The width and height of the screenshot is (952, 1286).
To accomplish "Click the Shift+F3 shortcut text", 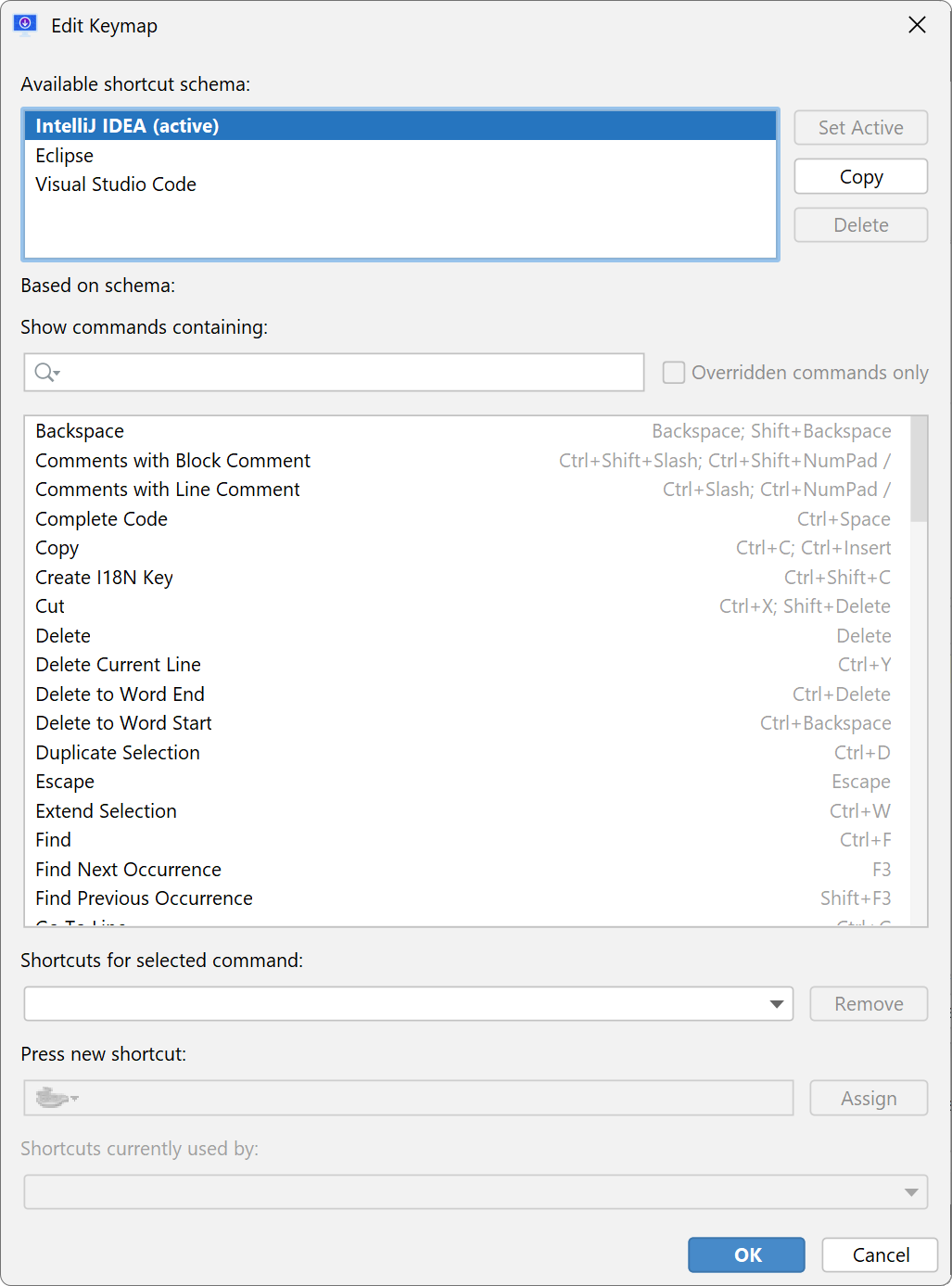I will 856,898.
